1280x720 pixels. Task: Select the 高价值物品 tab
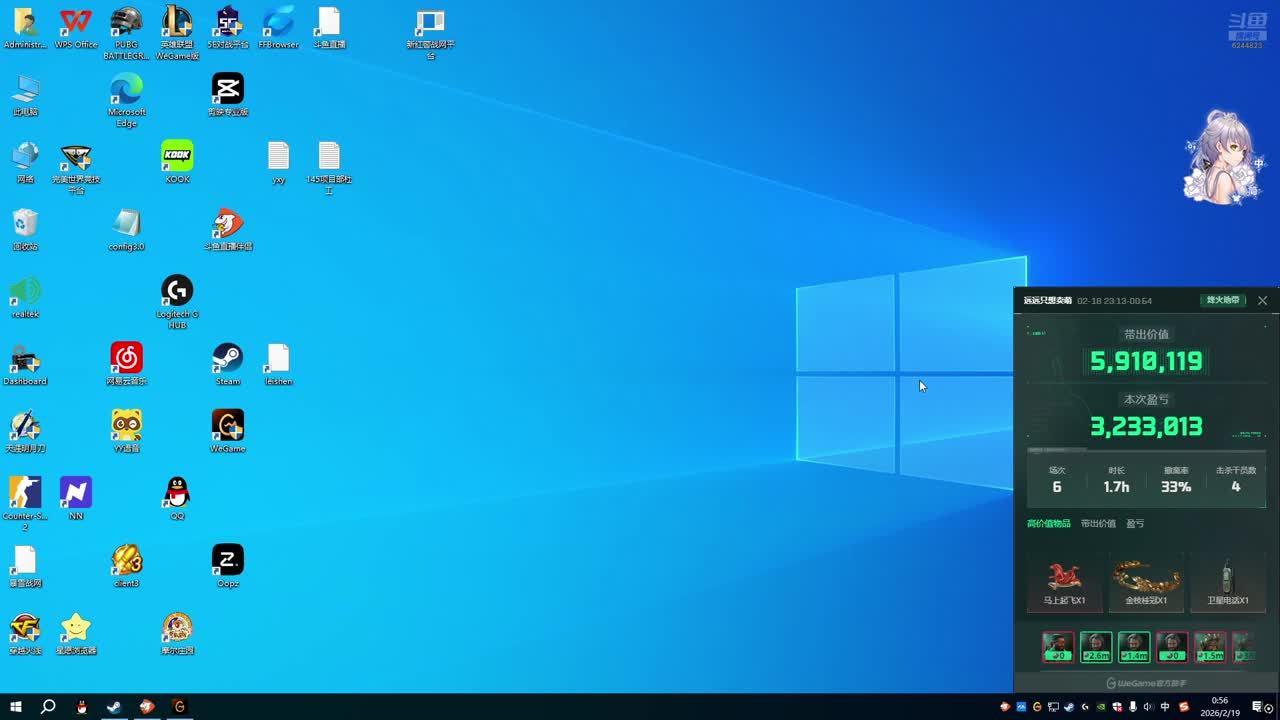[x=1048, y=524]
